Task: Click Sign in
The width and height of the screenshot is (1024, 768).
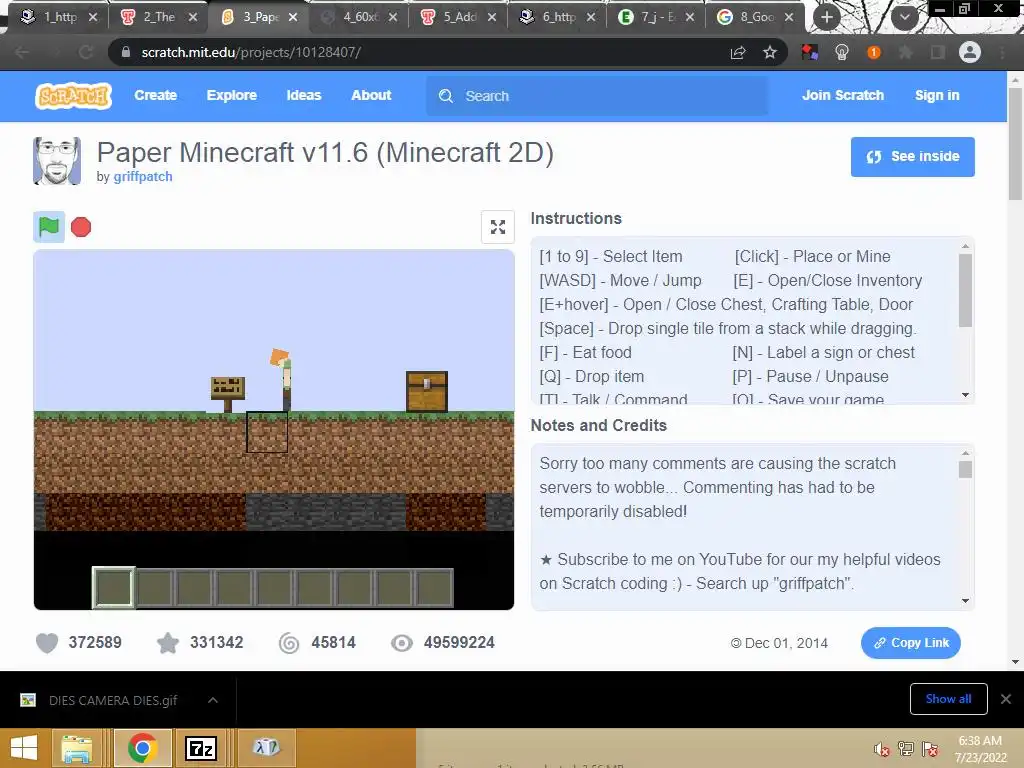Action: [x=936, y=95]
